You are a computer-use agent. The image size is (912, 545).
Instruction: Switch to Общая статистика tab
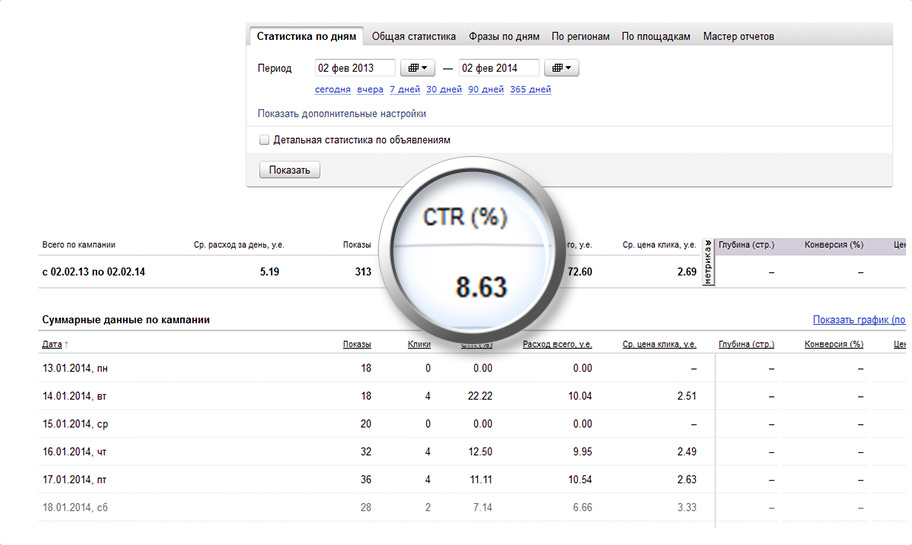coord(414,36)
